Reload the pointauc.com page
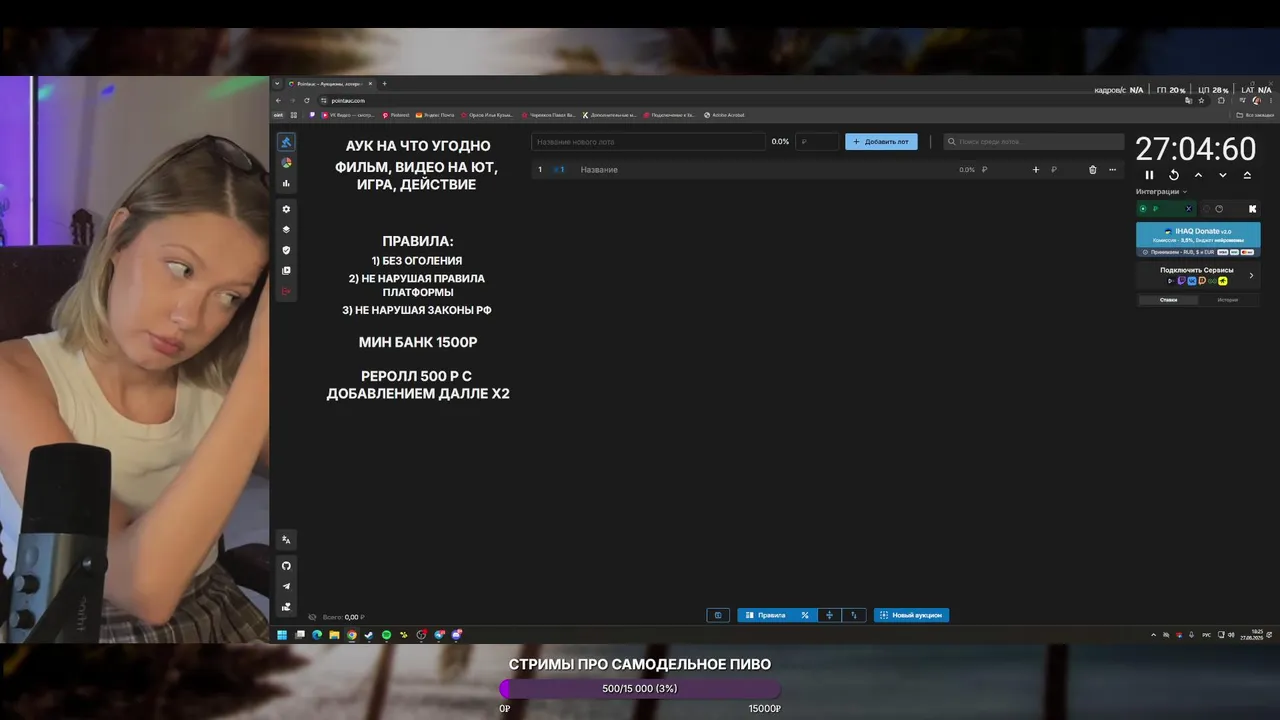The width and height of the screenshot is (1280, 720). click(x=307, y=101)
